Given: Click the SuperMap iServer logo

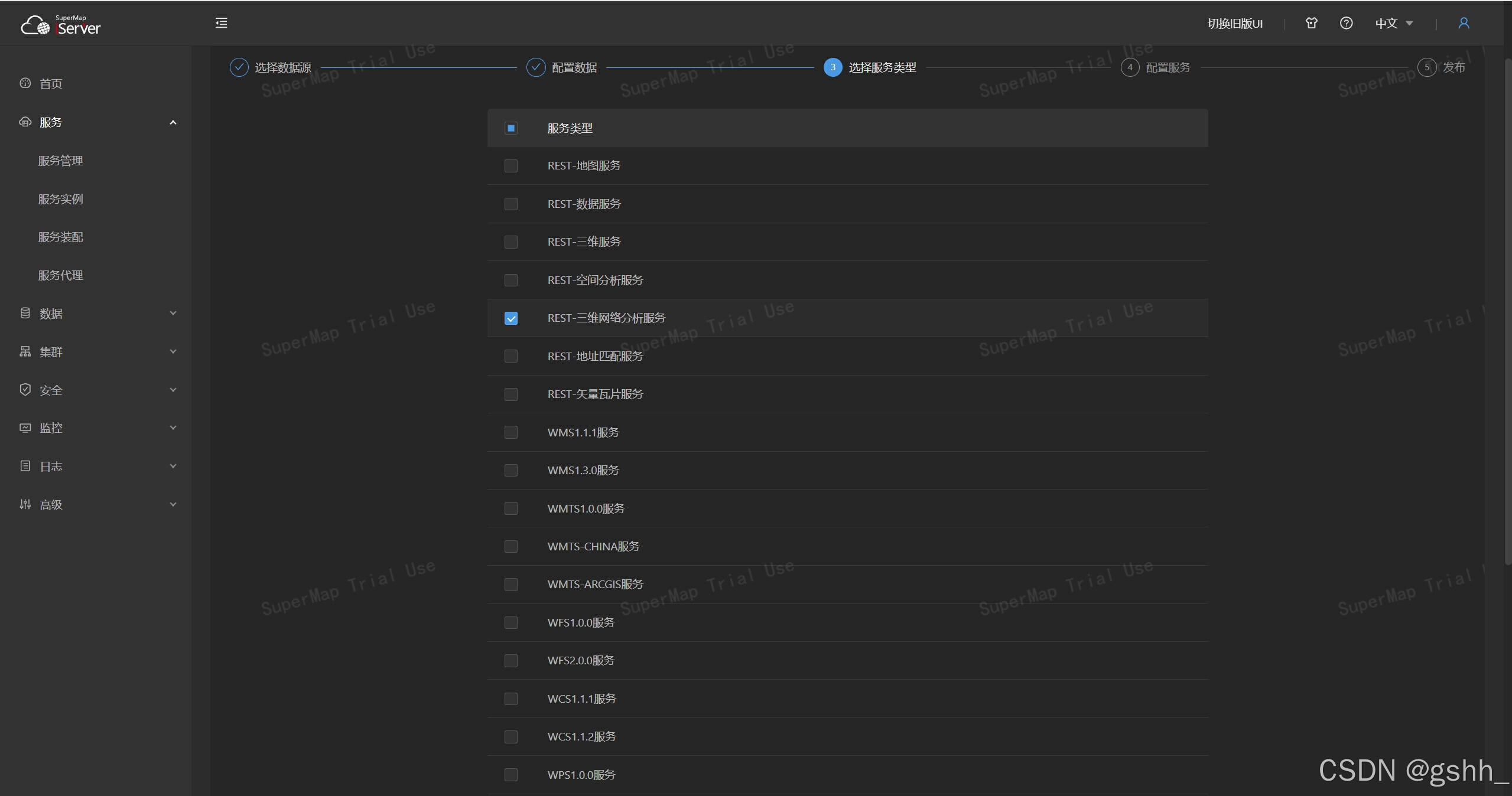Looking at the screenshot, I should click(61, 25).
